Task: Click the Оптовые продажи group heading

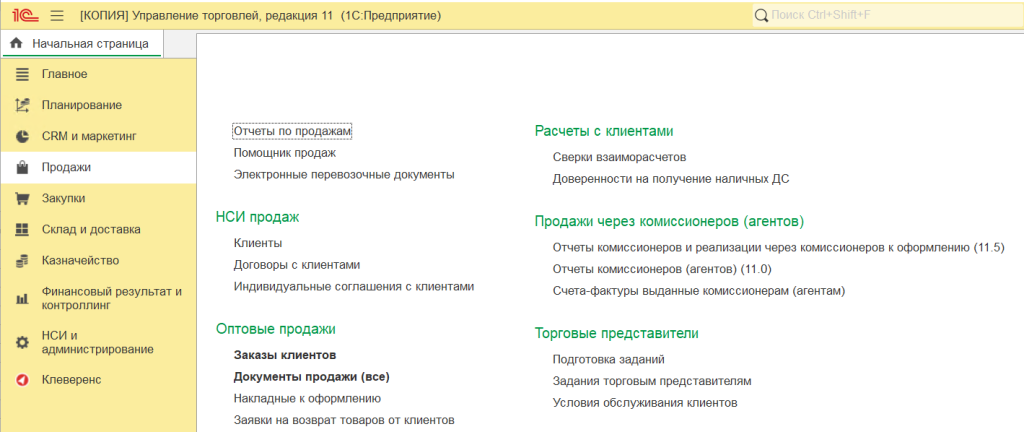Action: [276, 330]
